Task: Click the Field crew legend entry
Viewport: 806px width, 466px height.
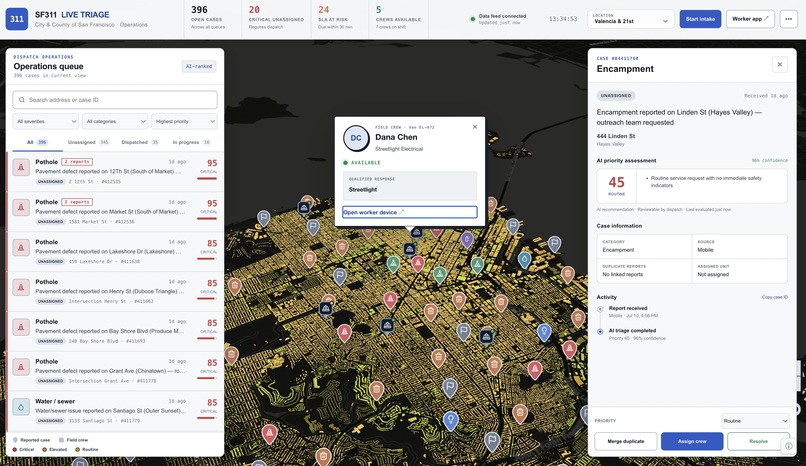Action: click(74, 440)
